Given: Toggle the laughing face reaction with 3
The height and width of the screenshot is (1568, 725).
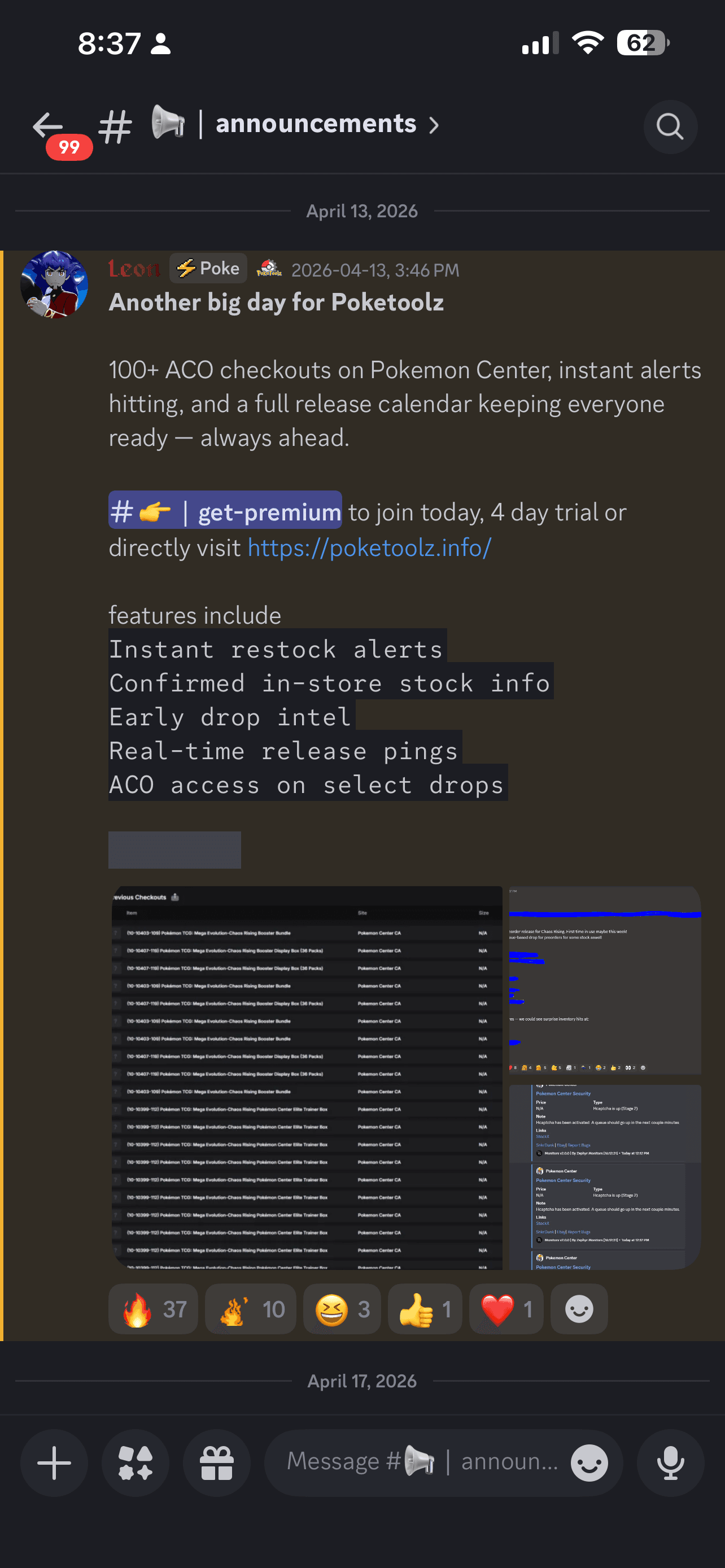Looking at the screenshot, I should click(342, 1309).
